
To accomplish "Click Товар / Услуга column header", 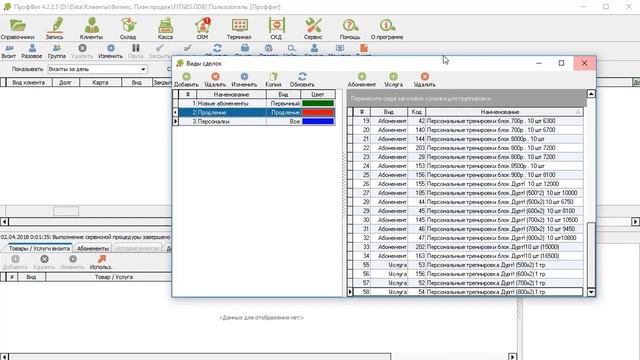I will tap(113, 277).
